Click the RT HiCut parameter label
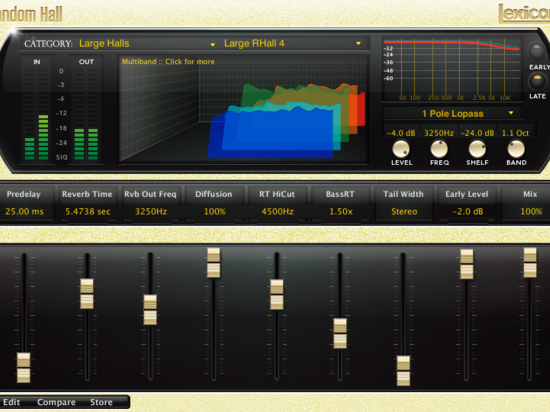The width and height of the screenshot is (550, 412). coord(277,194)
